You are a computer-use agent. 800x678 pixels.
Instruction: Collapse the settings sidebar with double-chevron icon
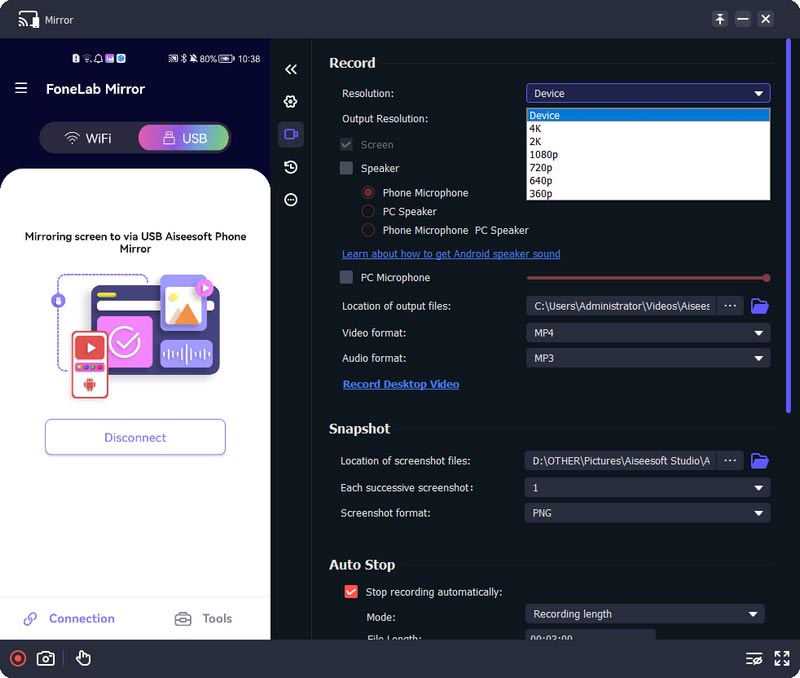[x=291, y=69]
